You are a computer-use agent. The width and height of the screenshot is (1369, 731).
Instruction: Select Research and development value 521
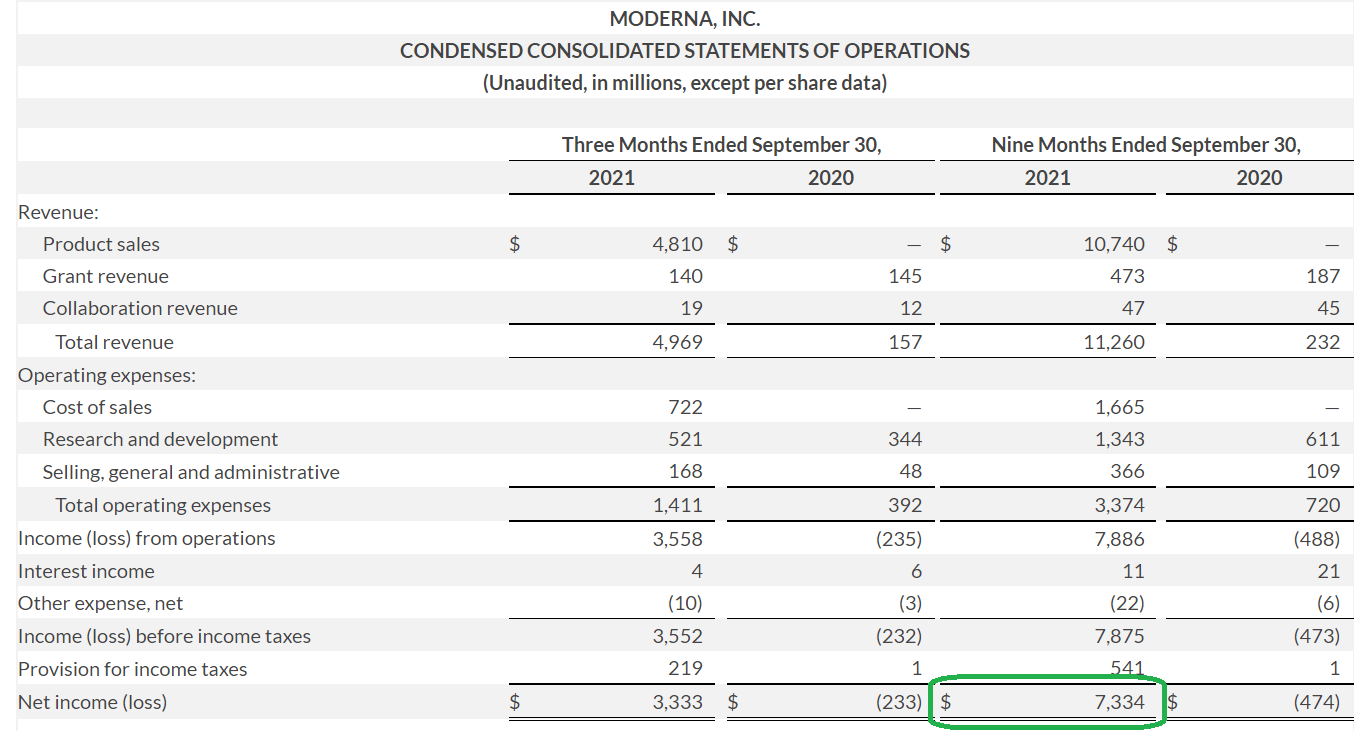[686, 439]
